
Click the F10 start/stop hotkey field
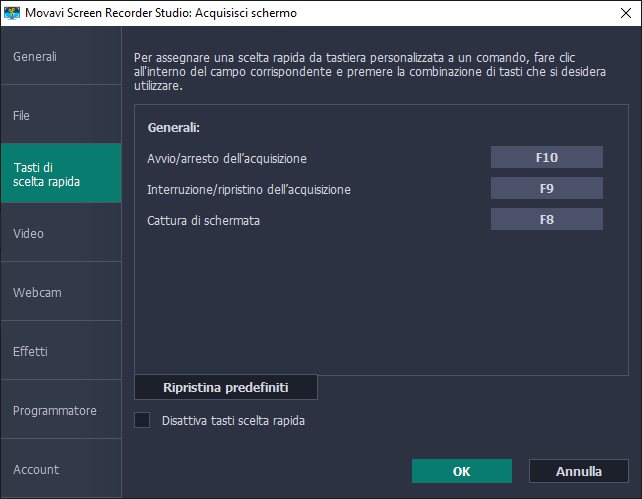[546, 157]
